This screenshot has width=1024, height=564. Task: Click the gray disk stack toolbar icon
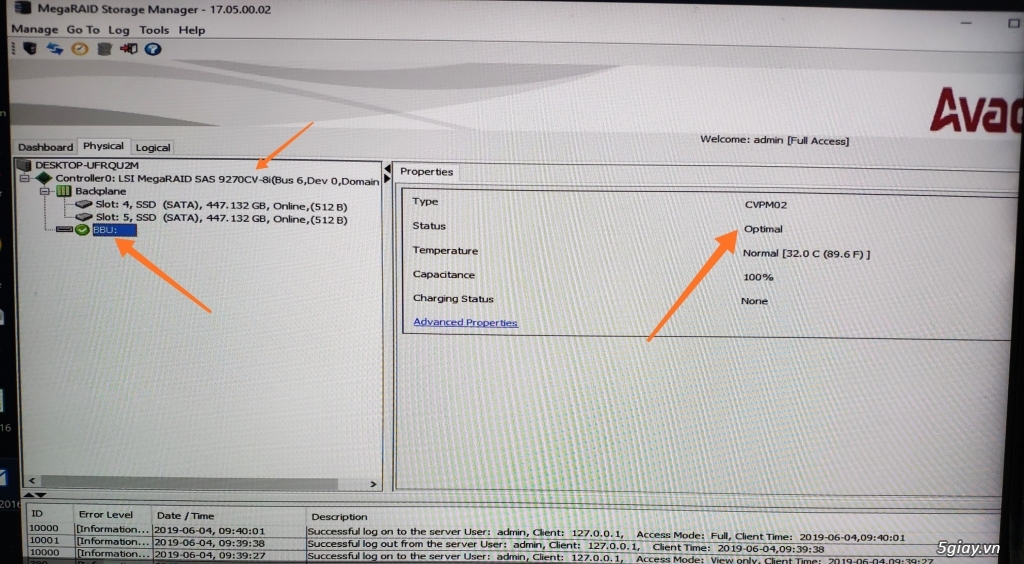tap(104, 49)
